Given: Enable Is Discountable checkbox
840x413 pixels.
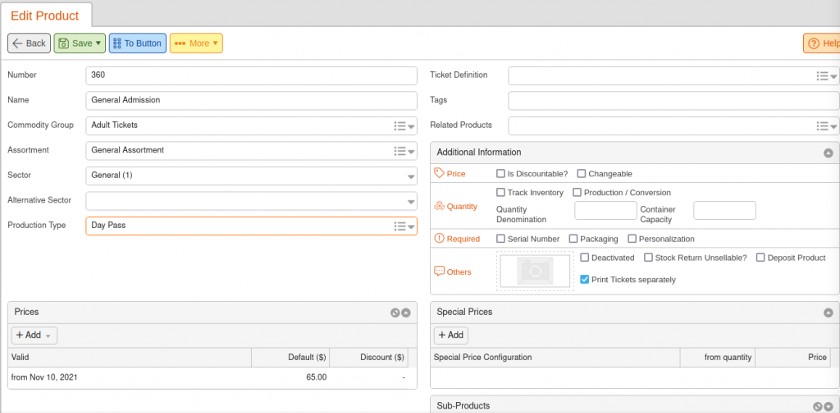Looking at the screenshot, I should (x=500, y=174).
